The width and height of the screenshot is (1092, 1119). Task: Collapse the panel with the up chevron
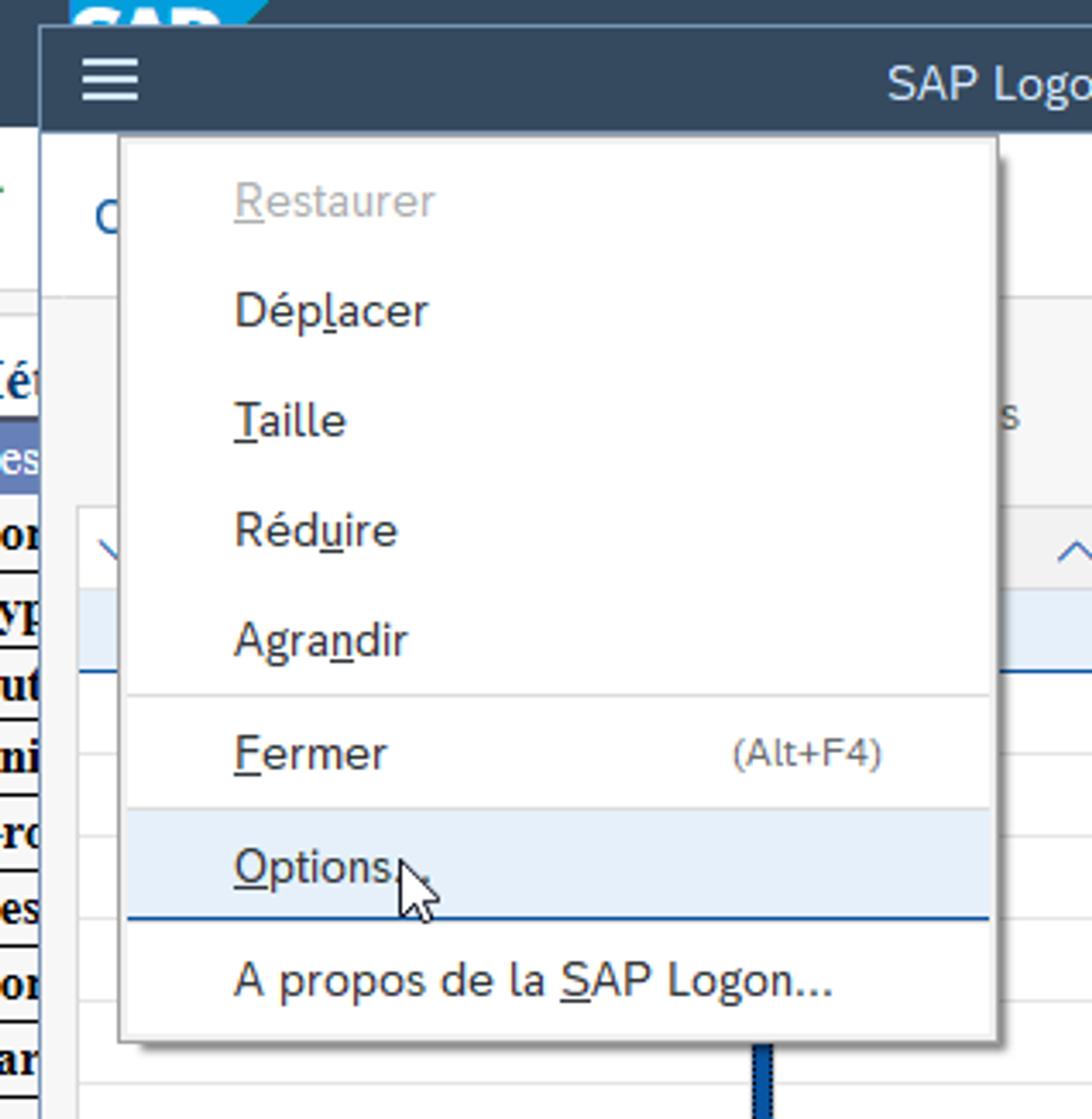[1074, 552]
